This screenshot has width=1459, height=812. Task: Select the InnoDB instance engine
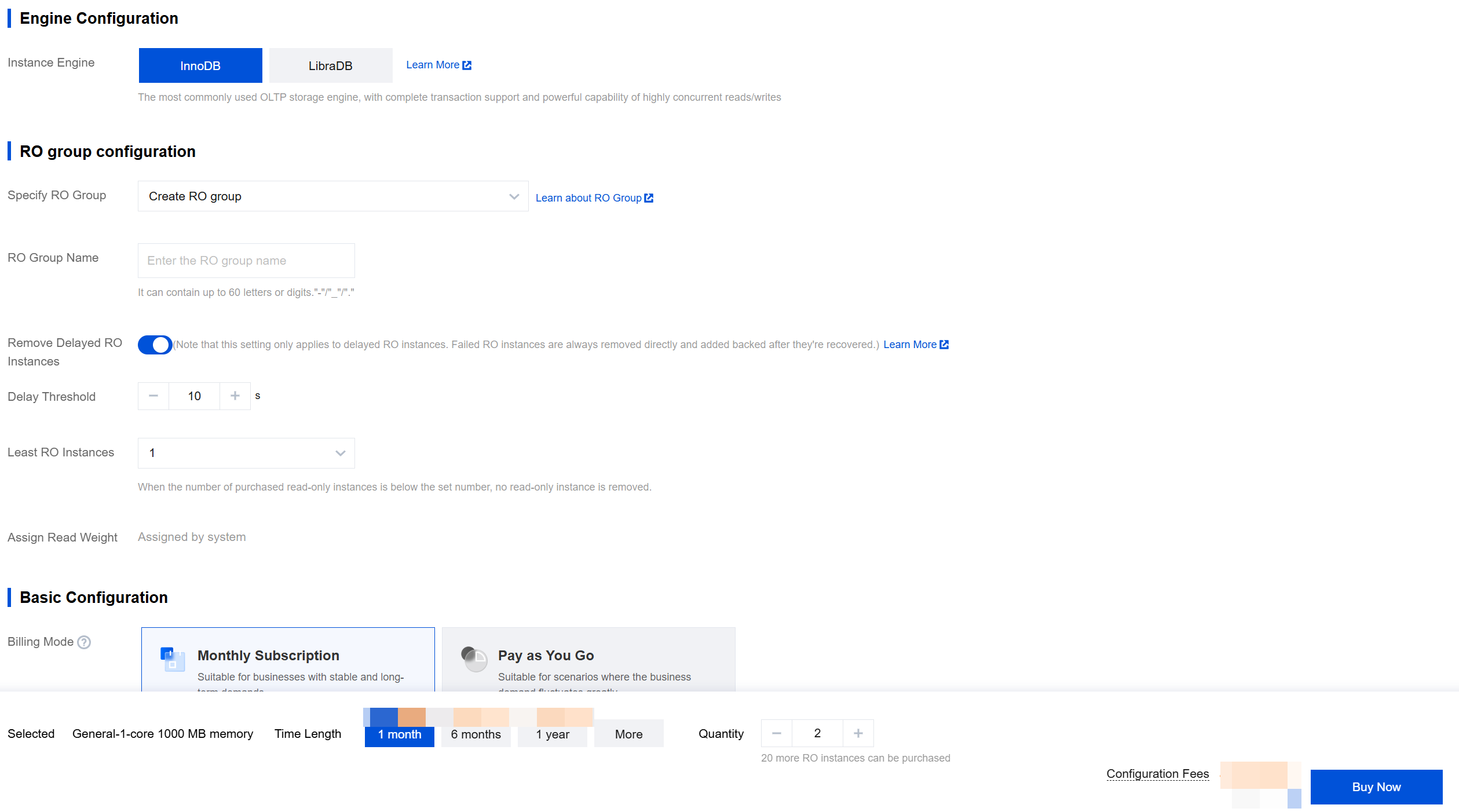(x=200, y=65)
